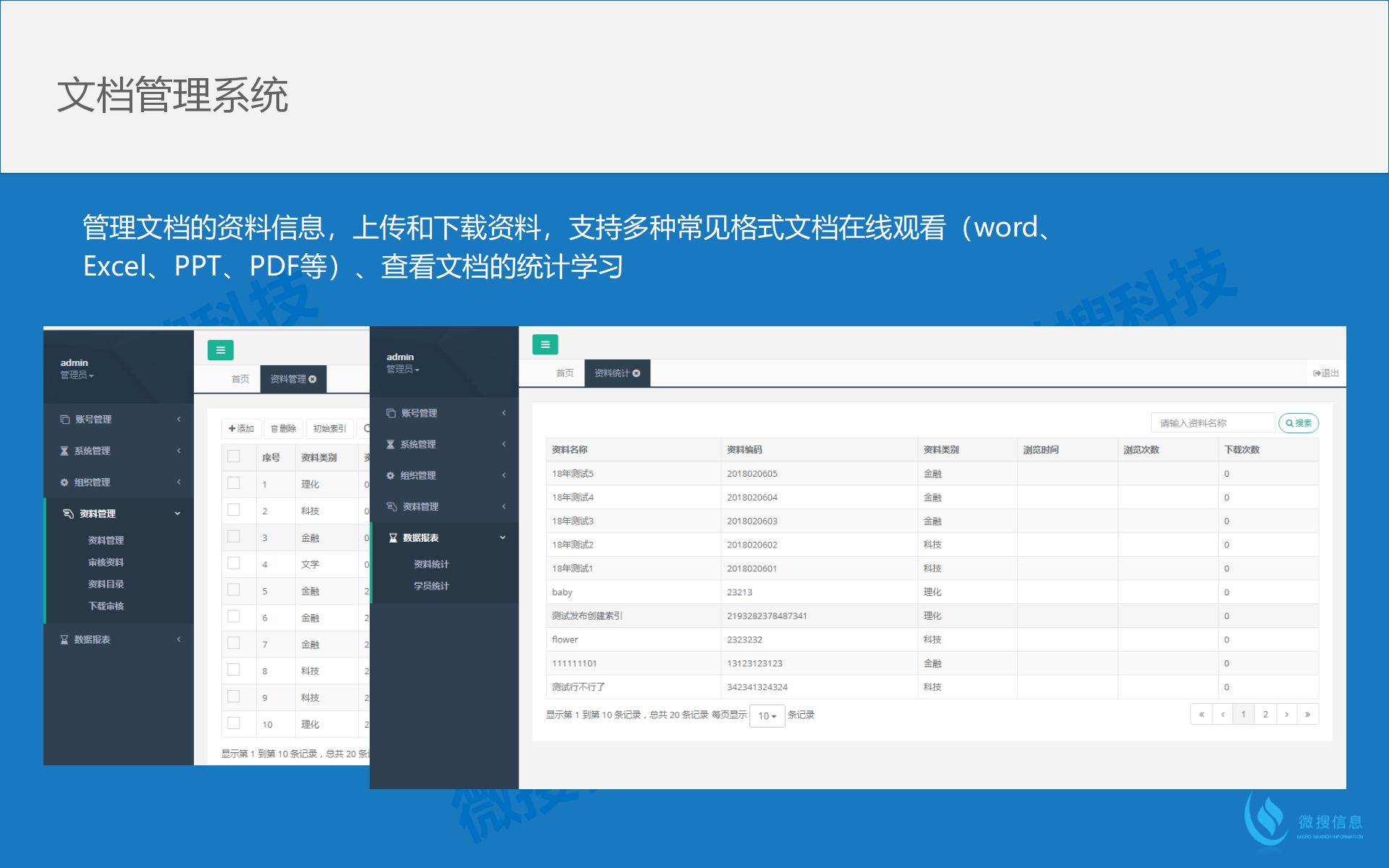Switch to the 首页 tab
Viewport: 1389px width, 868px height.
tap(564, 373)
